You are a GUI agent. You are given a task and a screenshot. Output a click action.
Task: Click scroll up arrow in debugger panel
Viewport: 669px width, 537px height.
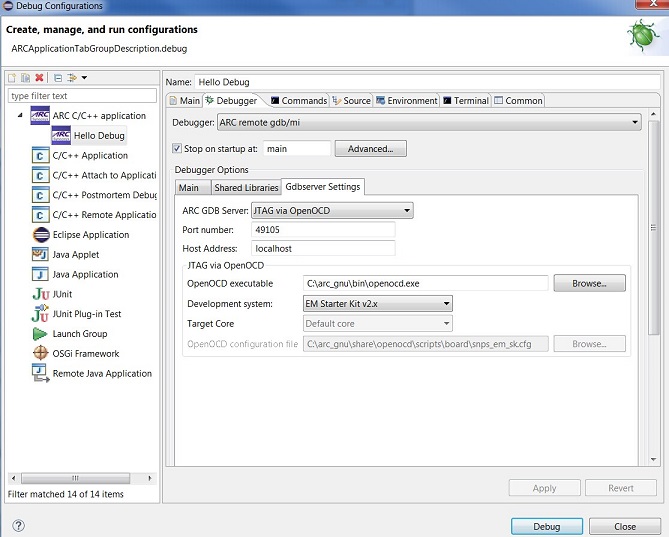653,115
